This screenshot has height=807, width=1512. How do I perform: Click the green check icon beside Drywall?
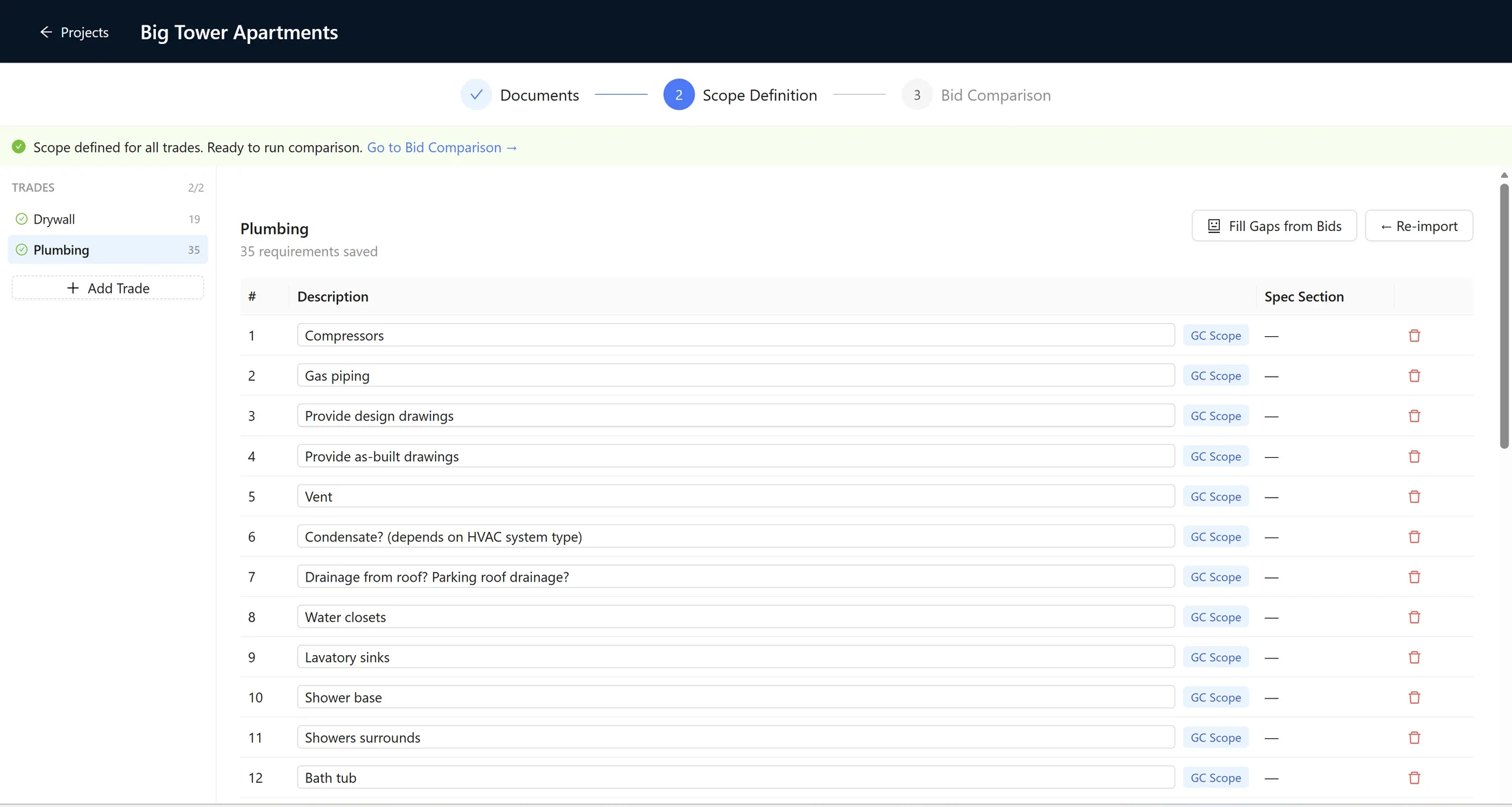(x=21, y=219)
